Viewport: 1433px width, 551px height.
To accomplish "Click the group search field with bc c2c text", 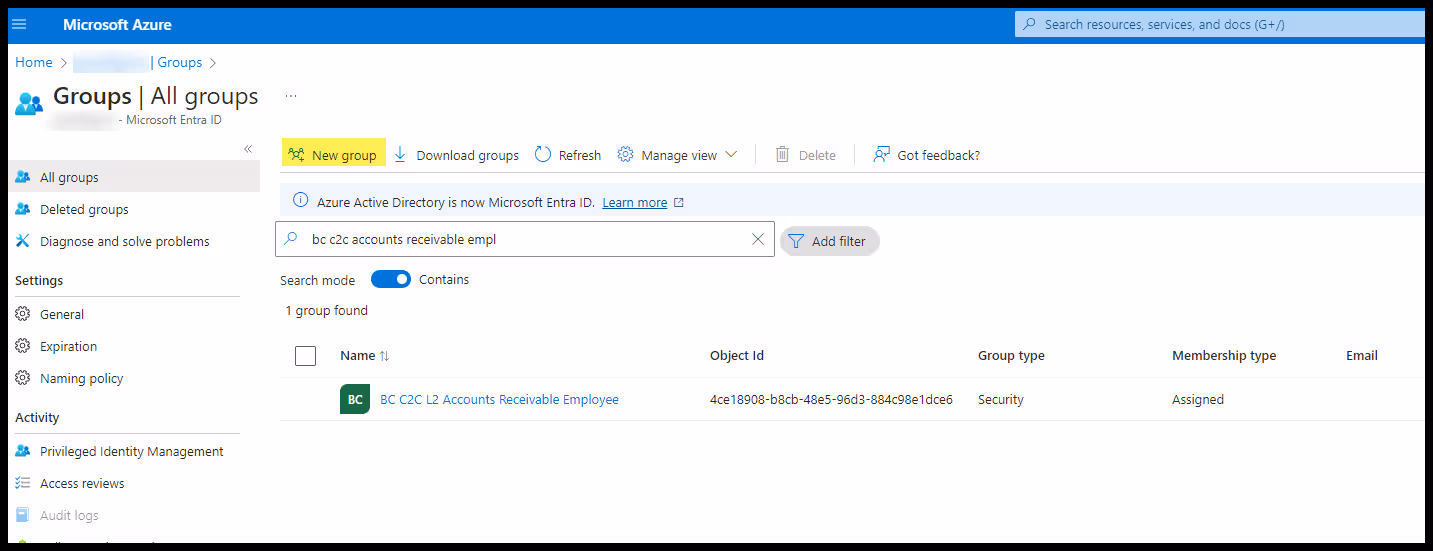I will click(x=525, y=239).
